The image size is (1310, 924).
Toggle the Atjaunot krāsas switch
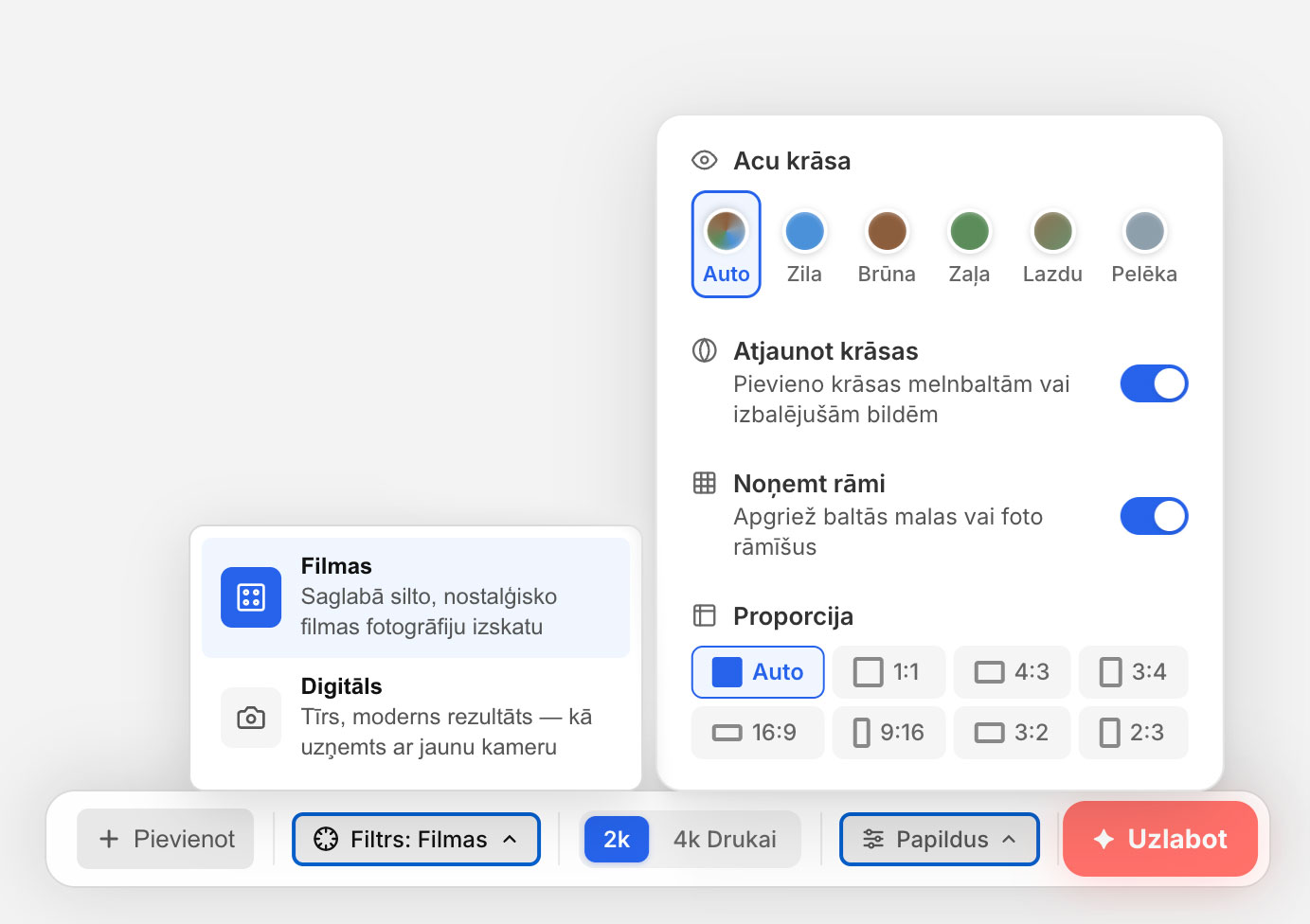(x=1153, y=384)
